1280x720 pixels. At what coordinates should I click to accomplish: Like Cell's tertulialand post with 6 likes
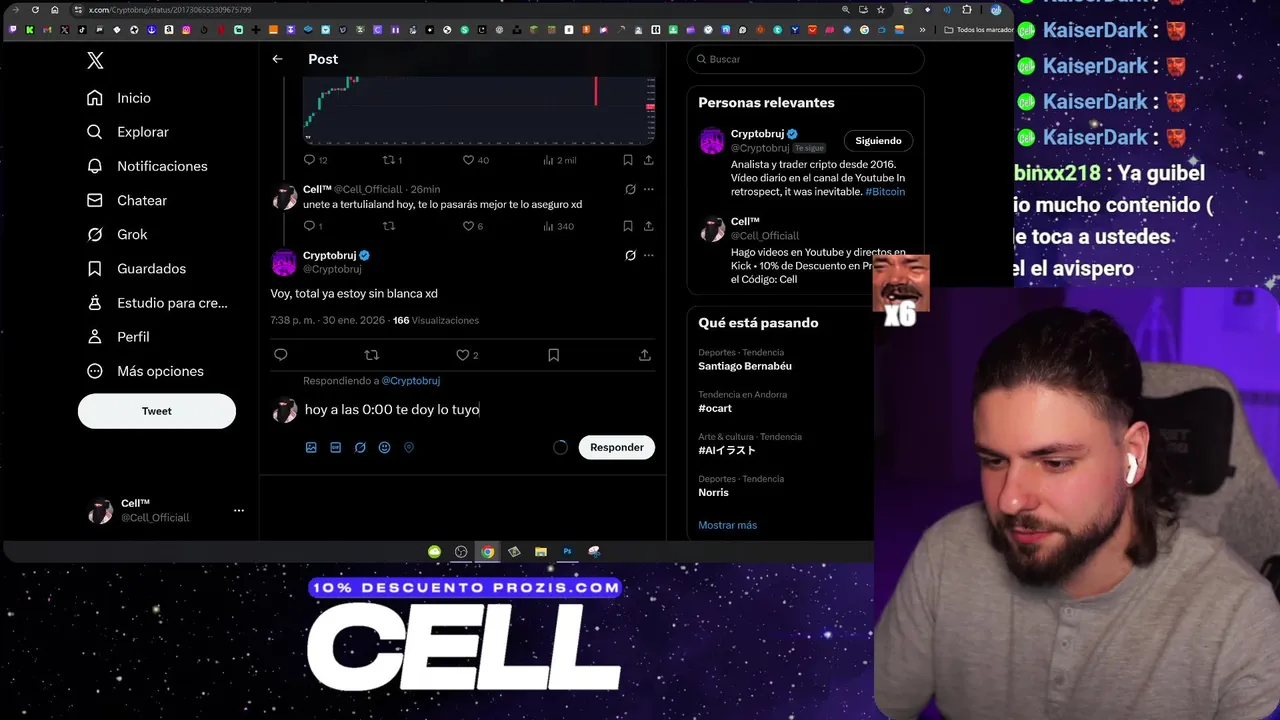(472, 226)
